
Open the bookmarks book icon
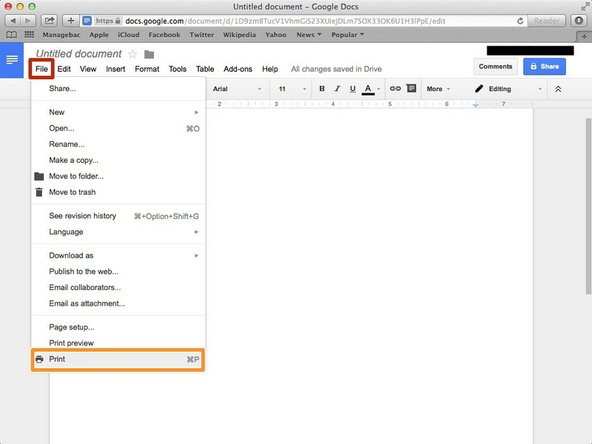point(11,35)
